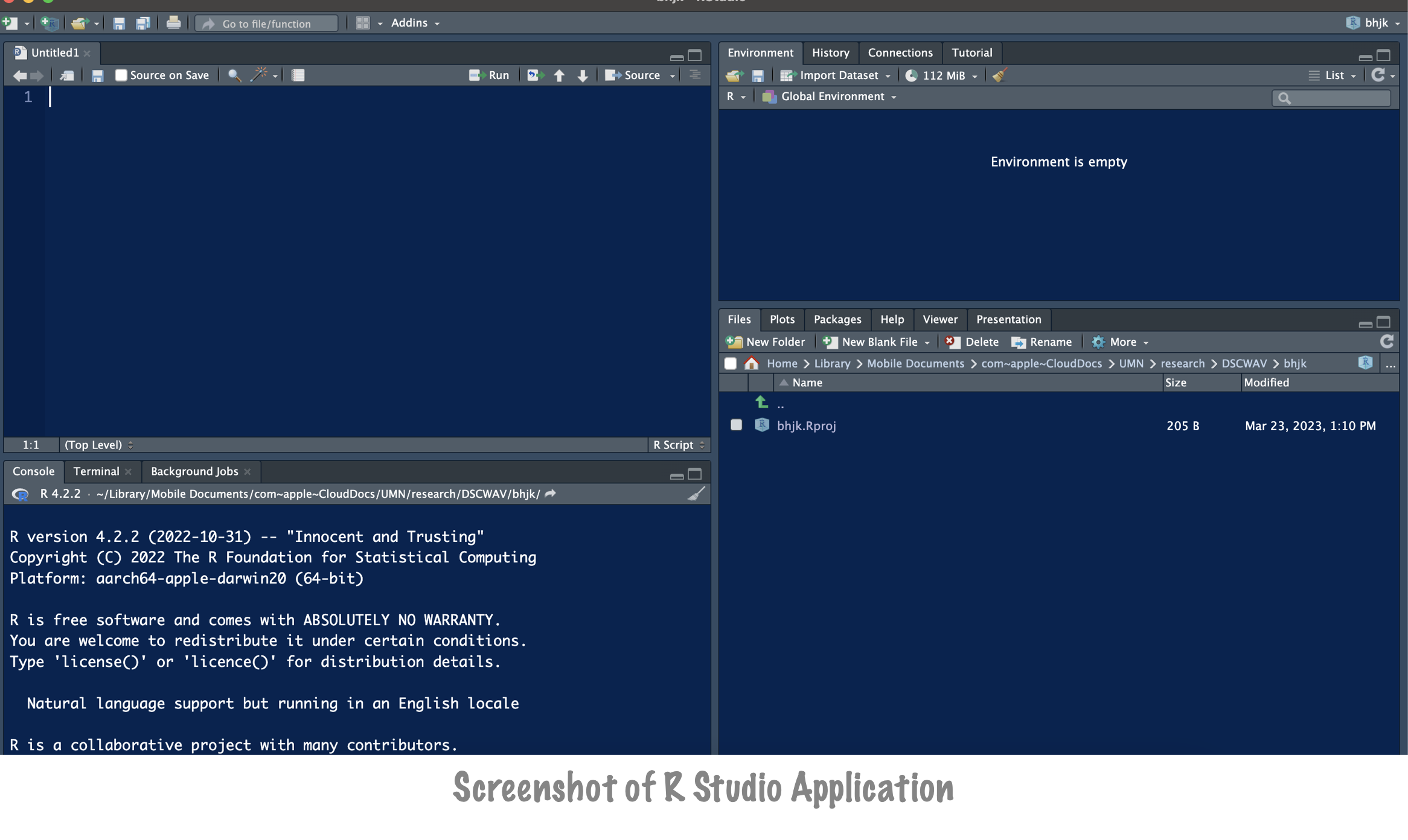Expand the More menu in Files pane
This screenshot has height=840, width=1408.
click(x=1120, y=342)
